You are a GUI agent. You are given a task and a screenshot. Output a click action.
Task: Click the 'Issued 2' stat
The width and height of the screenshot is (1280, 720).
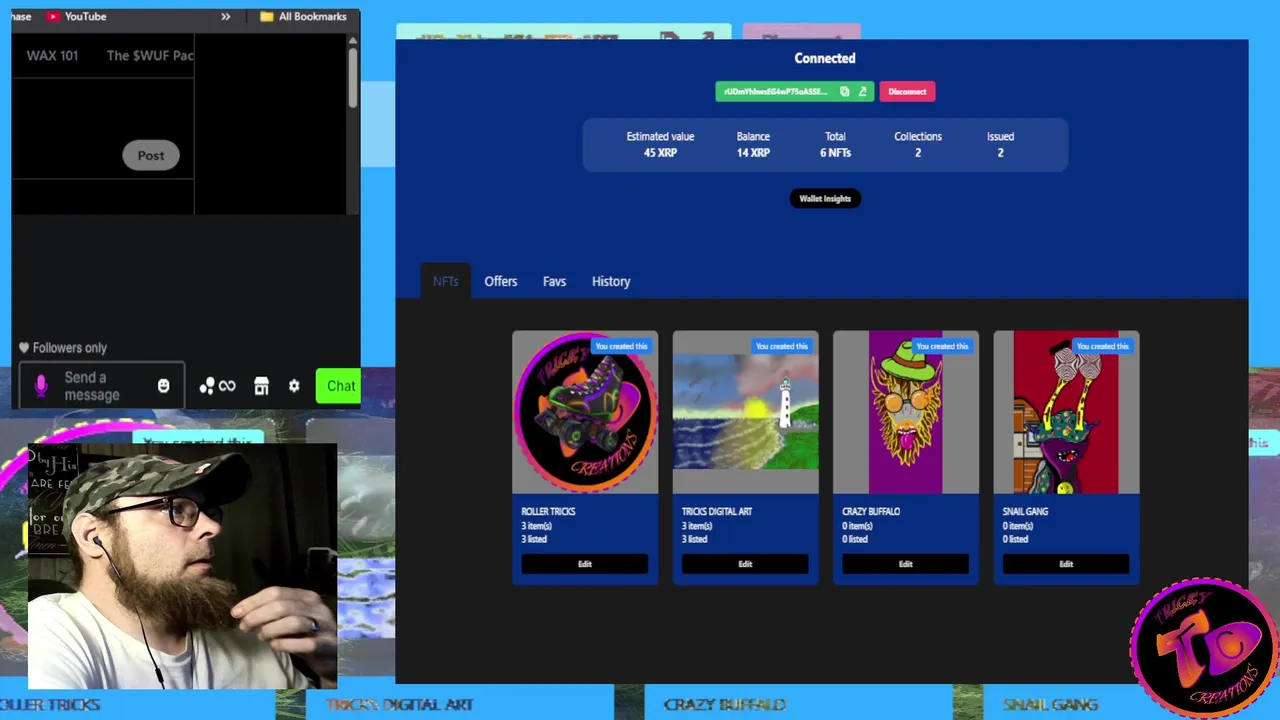(1000, 145)
